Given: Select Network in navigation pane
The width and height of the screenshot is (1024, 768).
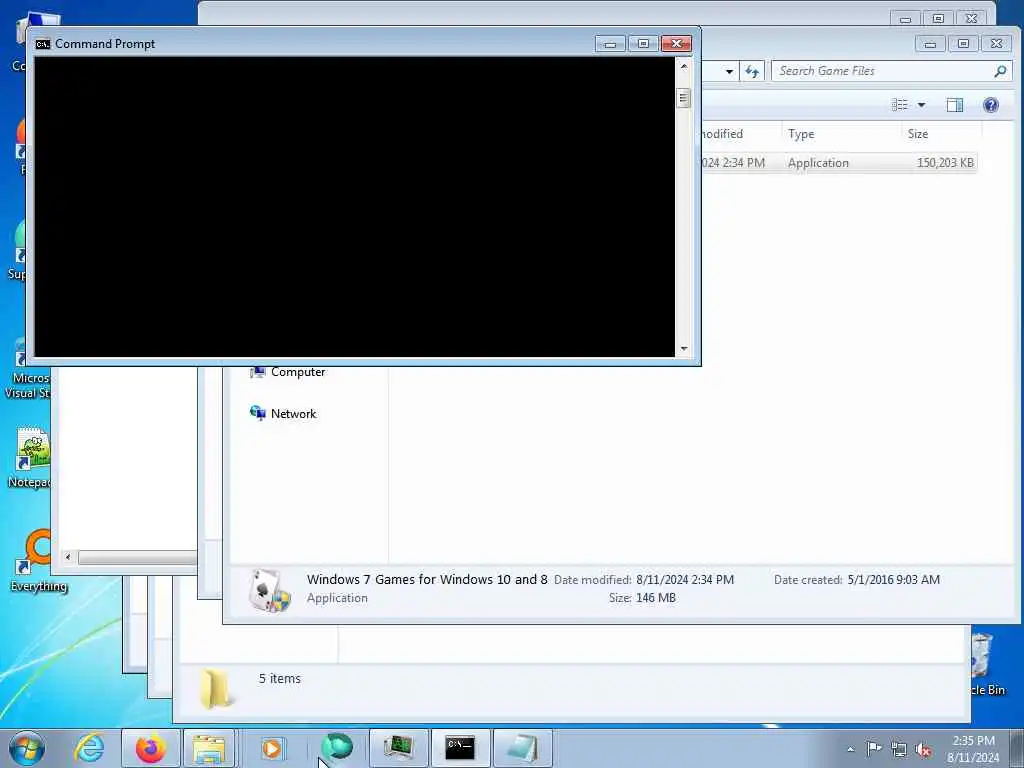Looking at the screenshot, I should [x=283, y=413].
